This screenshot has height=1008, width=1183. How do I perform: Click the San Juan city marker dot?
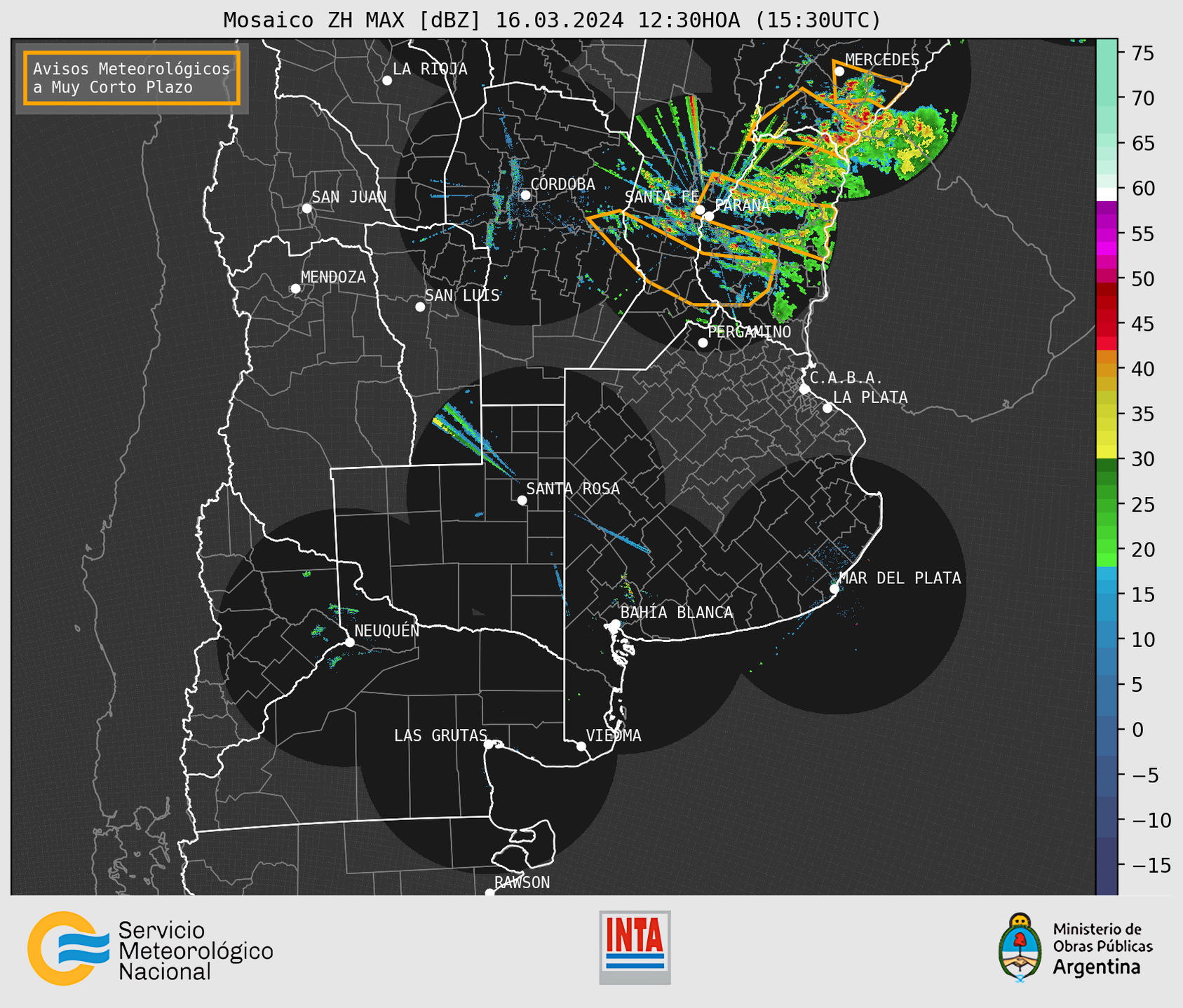(x=306, y=208)
